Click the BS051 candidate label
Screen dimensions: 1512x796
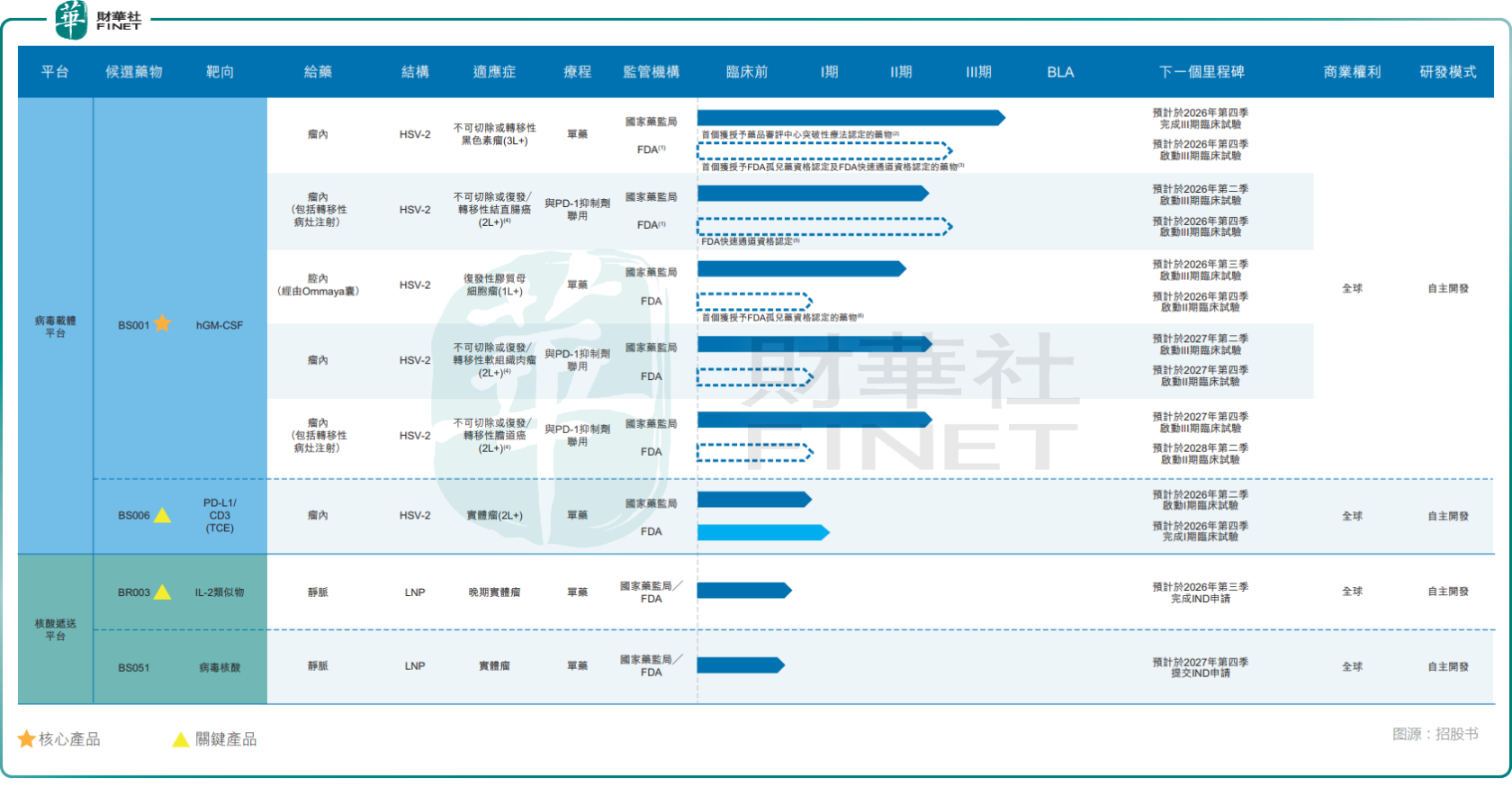click(134, 667)
